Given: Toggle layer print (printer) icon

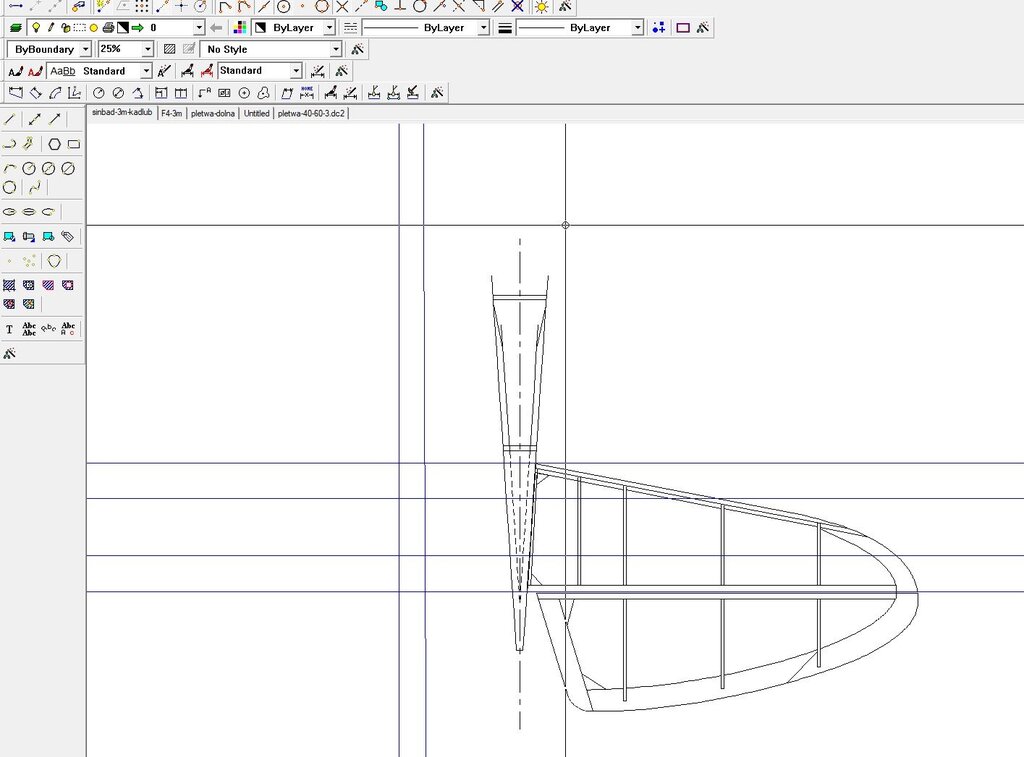Looking at the screenshot, I should pyautogui.click(x=107, y=28).
